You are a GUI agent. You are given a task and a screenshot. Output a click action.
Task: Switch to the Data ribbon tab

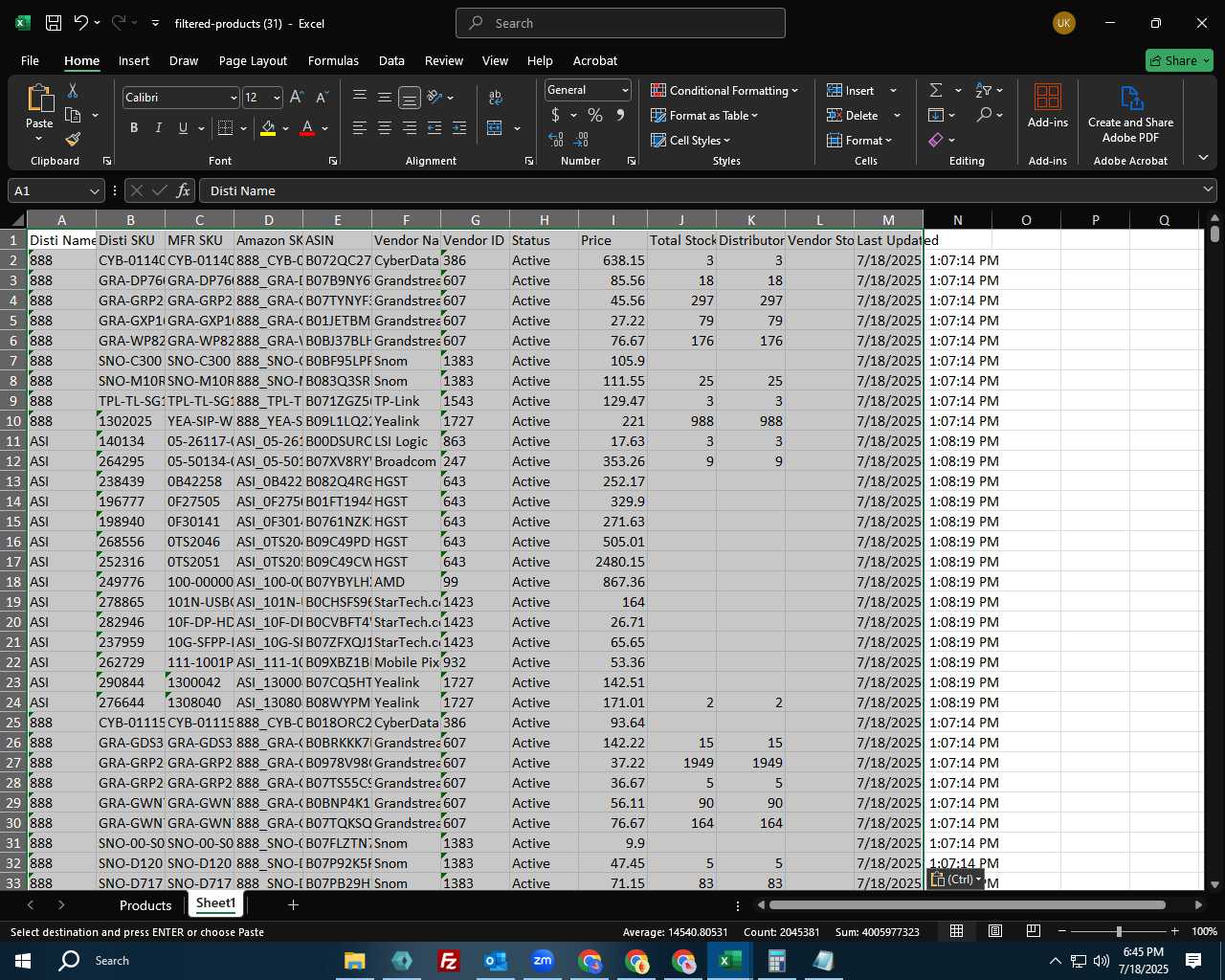[391, 60]
